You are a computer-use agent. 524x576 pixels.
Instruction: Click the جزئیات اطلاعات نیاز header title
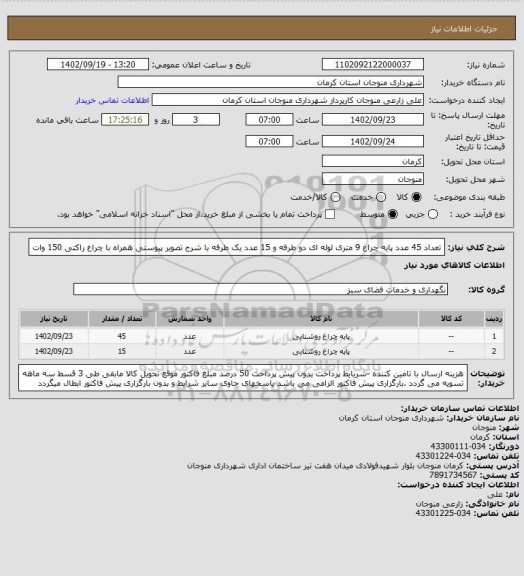coord(464,29)
